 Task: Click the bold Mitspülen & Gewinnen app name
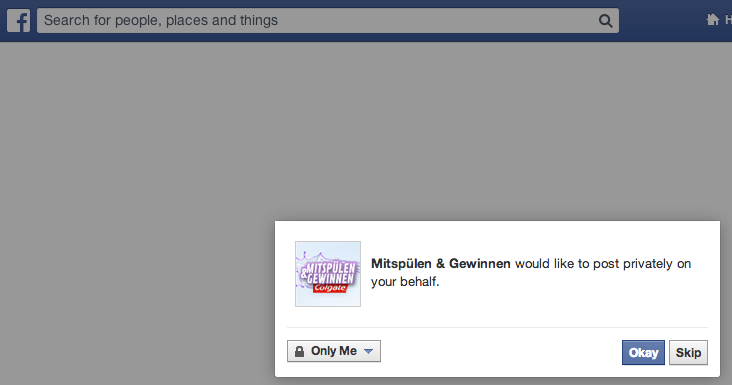click(441, 264)
